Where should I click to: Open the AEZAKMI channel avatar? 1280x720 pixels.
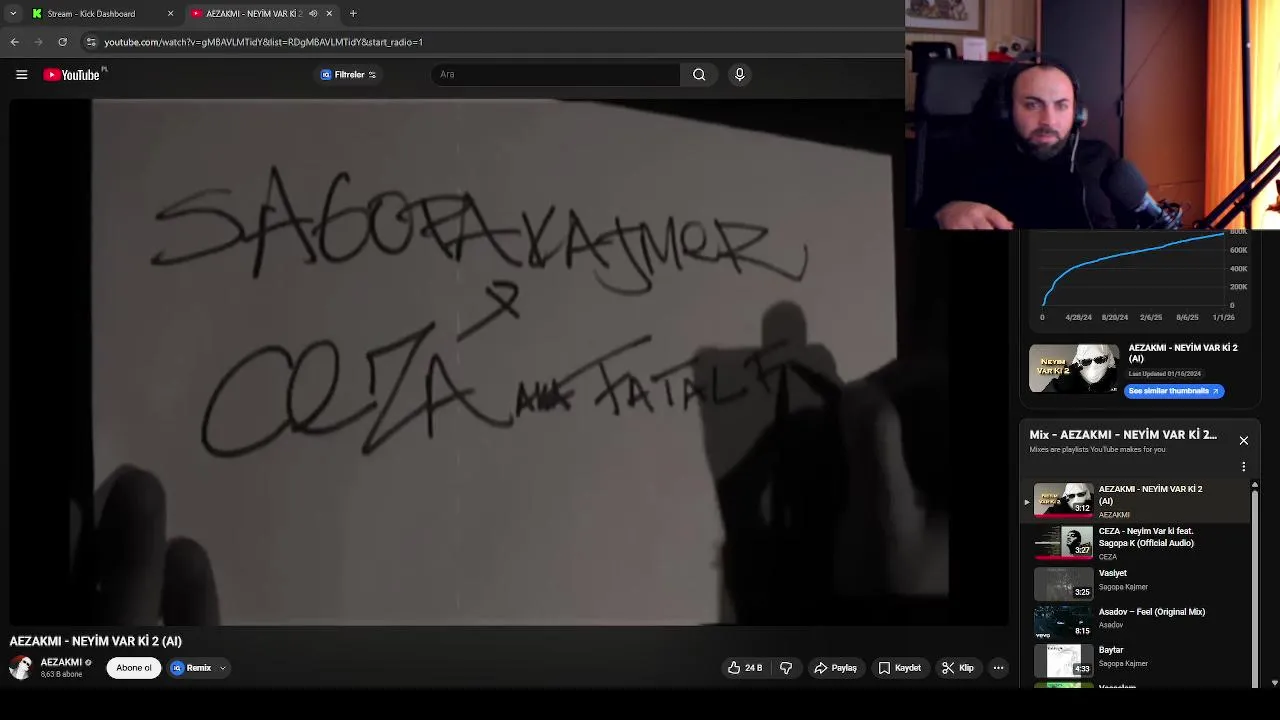[21, 668]
